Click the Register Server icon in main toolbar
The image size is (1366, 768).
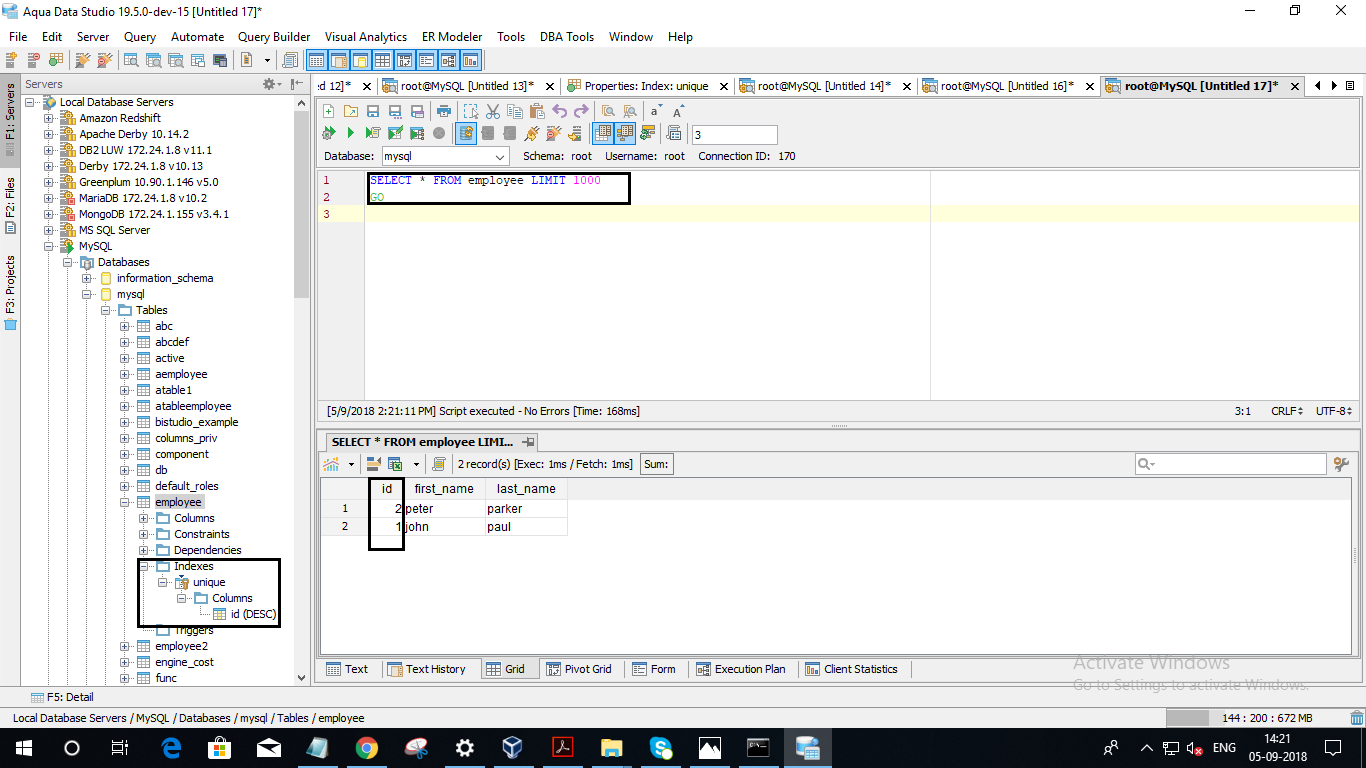point(11,60)
